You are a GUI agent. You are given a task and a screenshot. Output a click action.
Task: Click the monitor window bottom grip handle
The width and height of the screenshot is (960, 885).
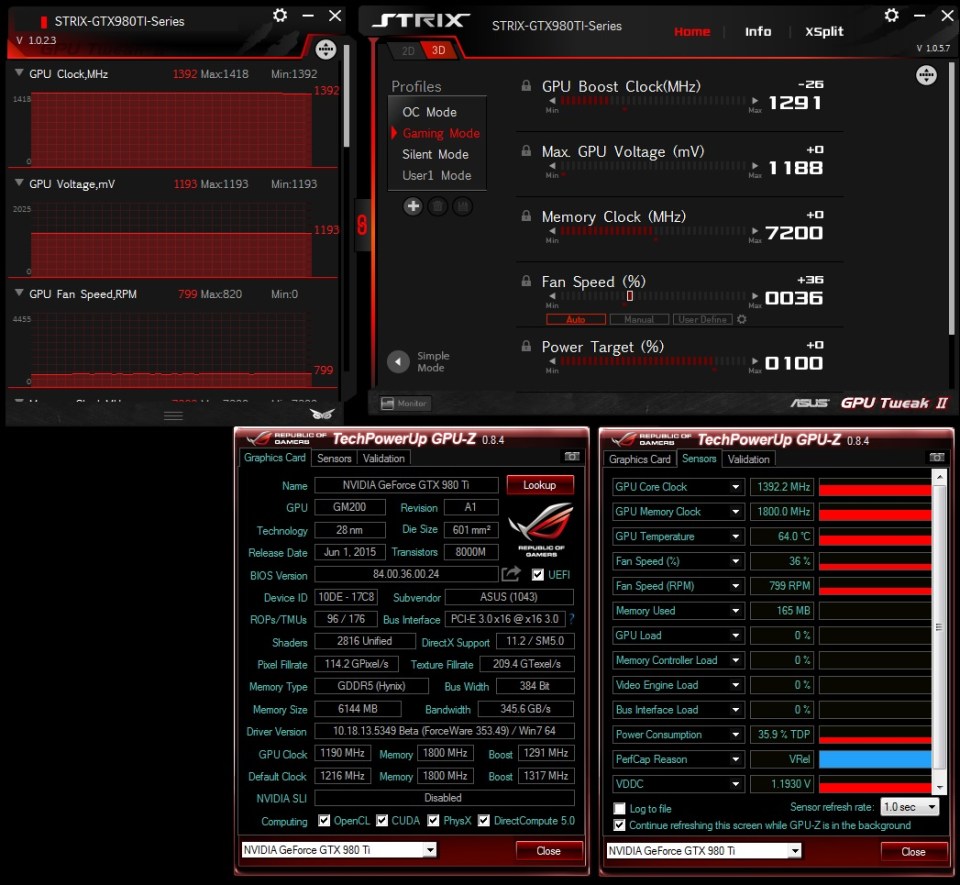(x=173, y=416)
